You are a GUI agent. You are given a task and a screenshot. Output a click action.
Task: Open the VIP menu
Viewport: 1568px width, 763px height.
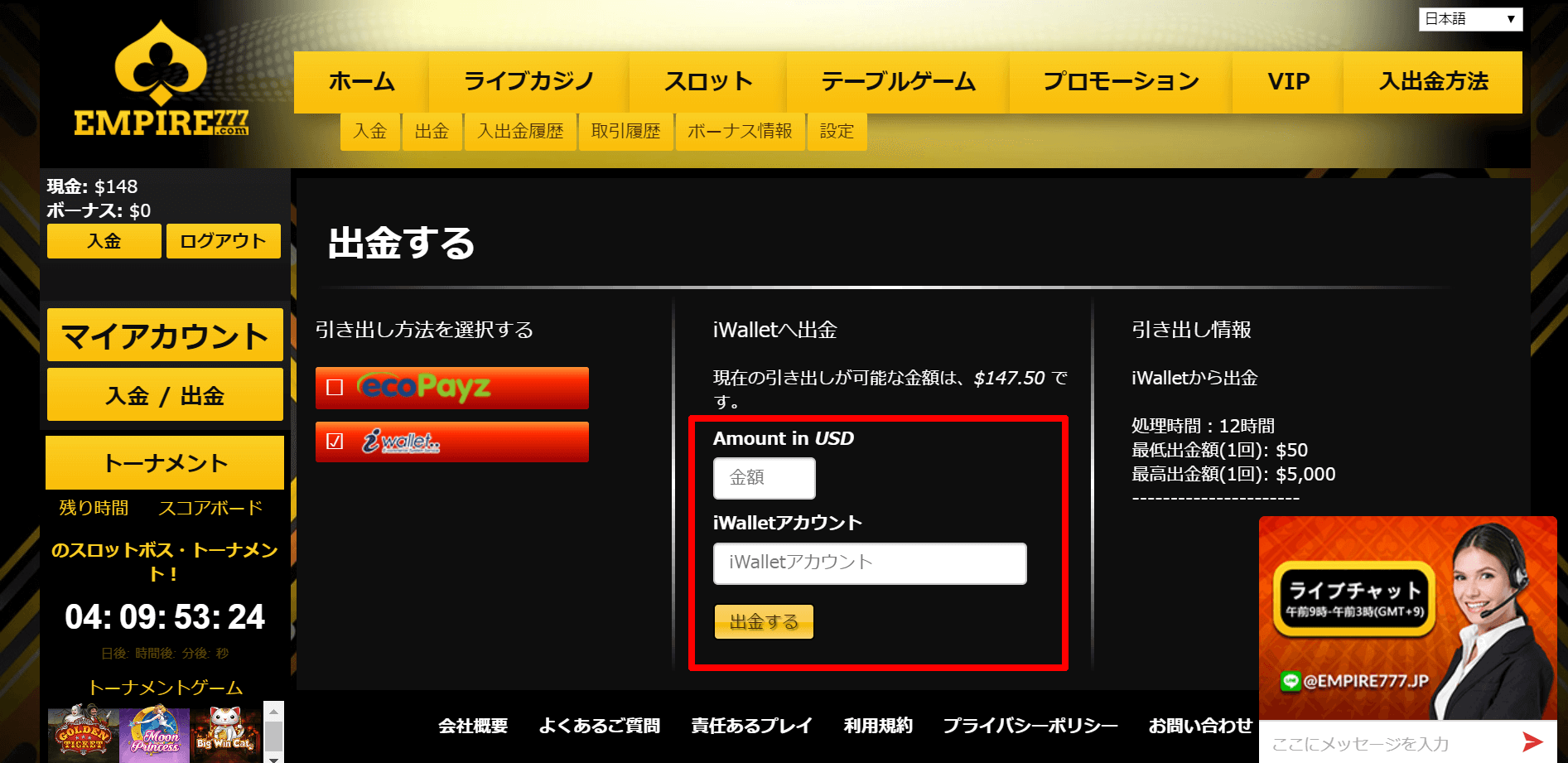pyautogui.click(x=1288, y=82)
